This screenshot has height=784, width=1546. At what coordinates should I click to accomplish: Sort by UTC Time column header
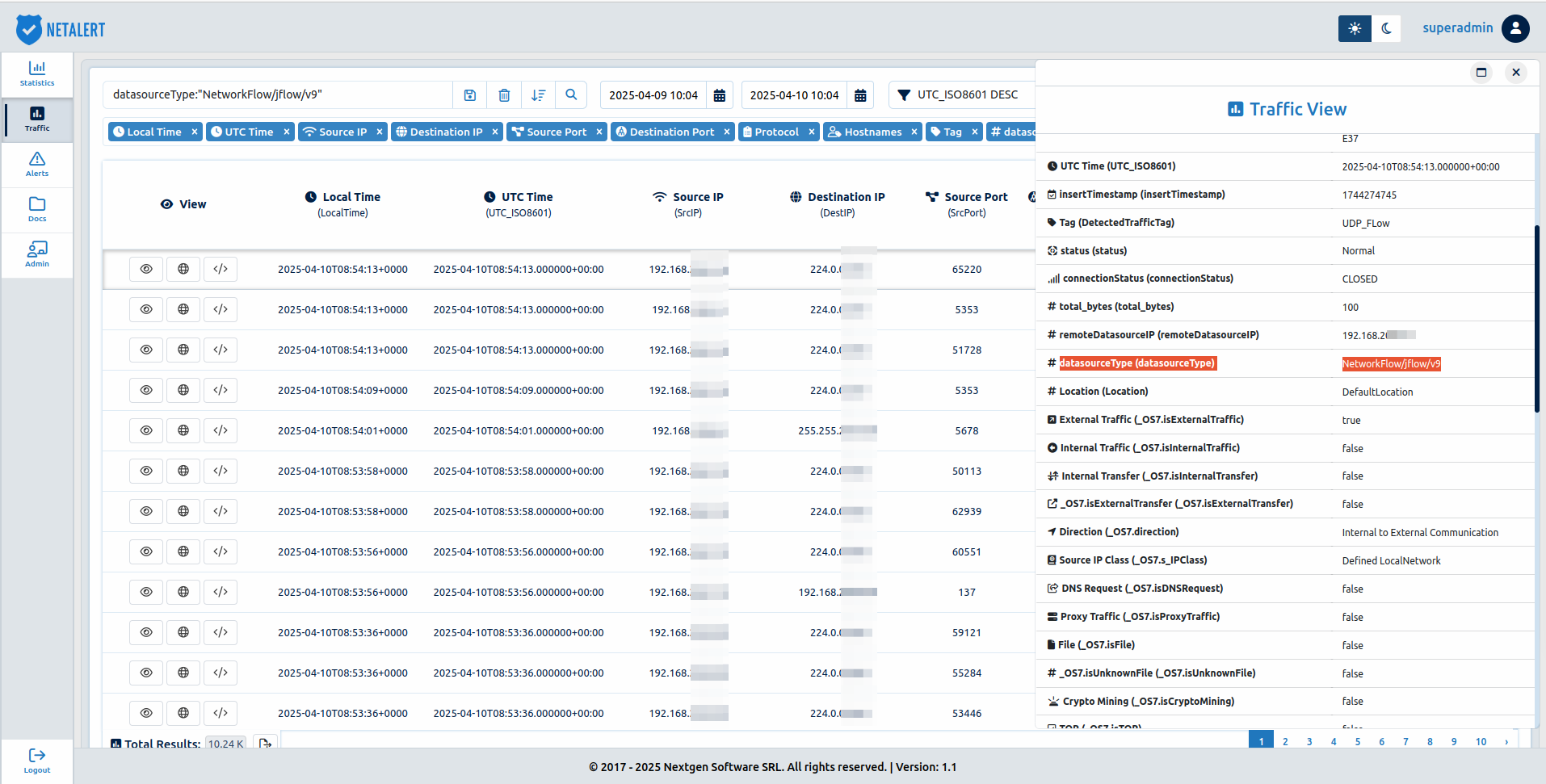coord(518,204)
